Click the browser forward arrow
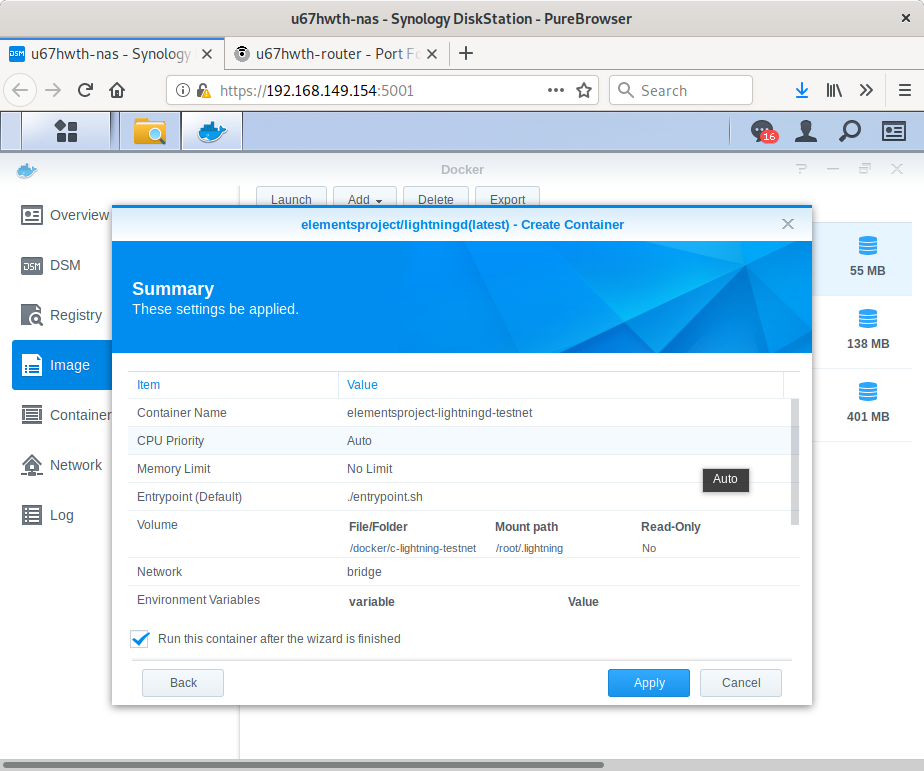Screen dimensions: 924x771 [x=53, y=90]
